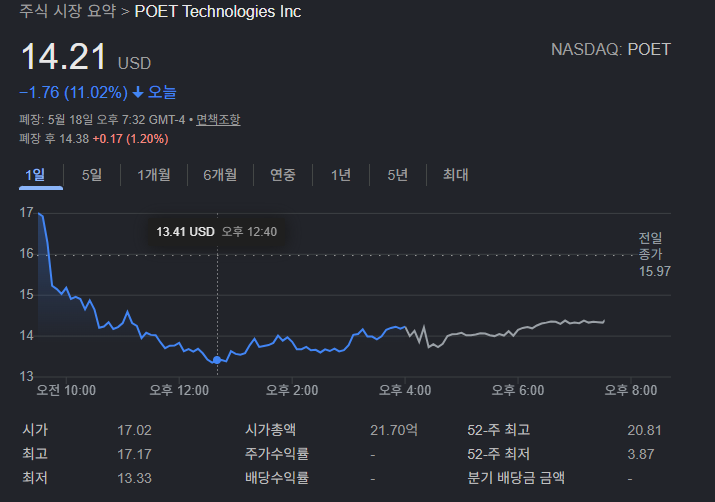Image resolution: width=715 pixels, height=502 pixels.
Task: Click the 최고 value 17.17
Action: (134, 455)
